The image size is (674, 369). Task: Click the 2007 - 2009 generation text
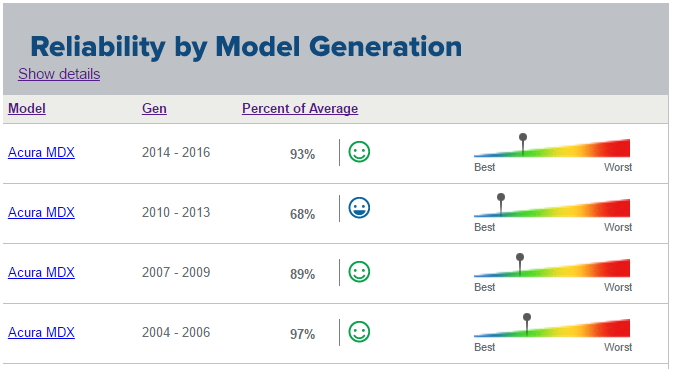(176, 272)
